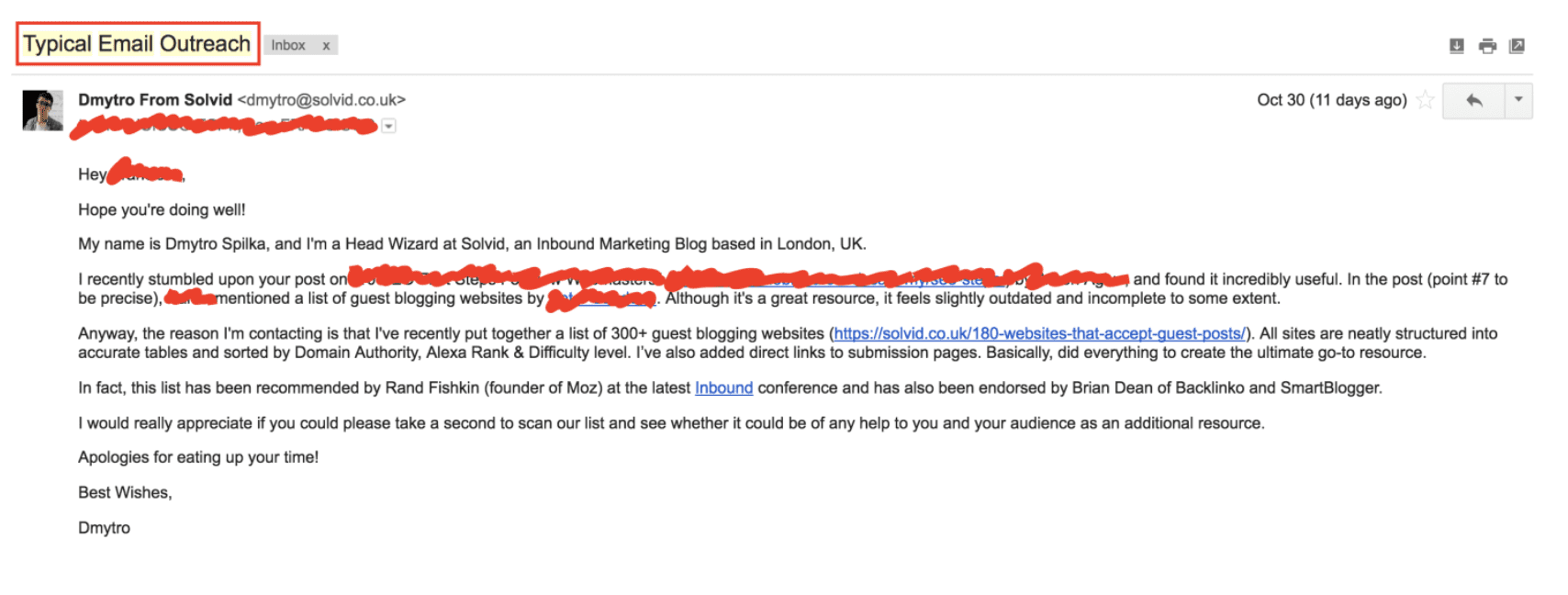
Task: Click the Reply arrow button
Action: (x=1473, y=100)
